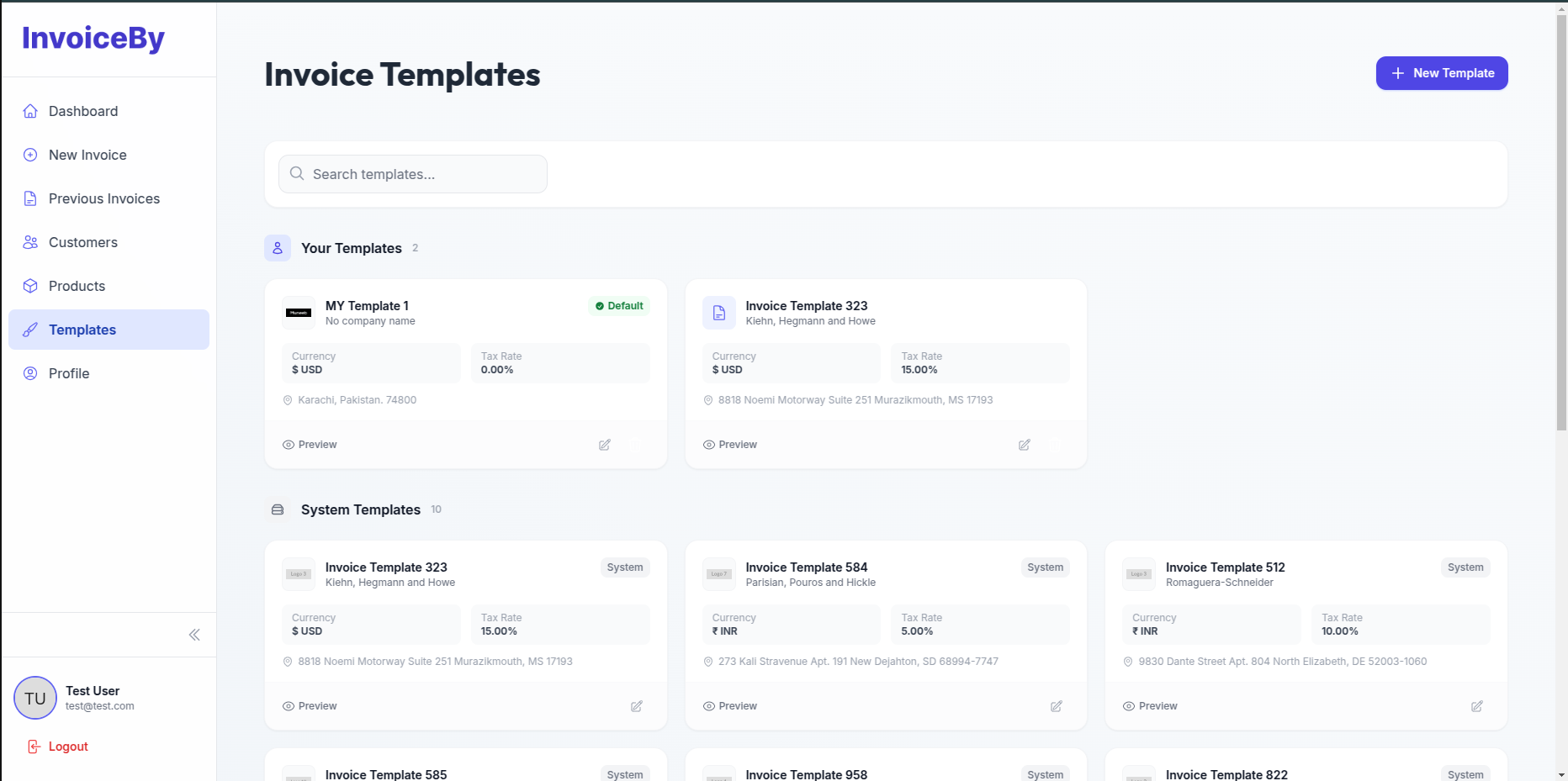The width and height of the screenshot is (1568, 781).
Task: Preview the MY Template 1 card
Action: point(310,445)
